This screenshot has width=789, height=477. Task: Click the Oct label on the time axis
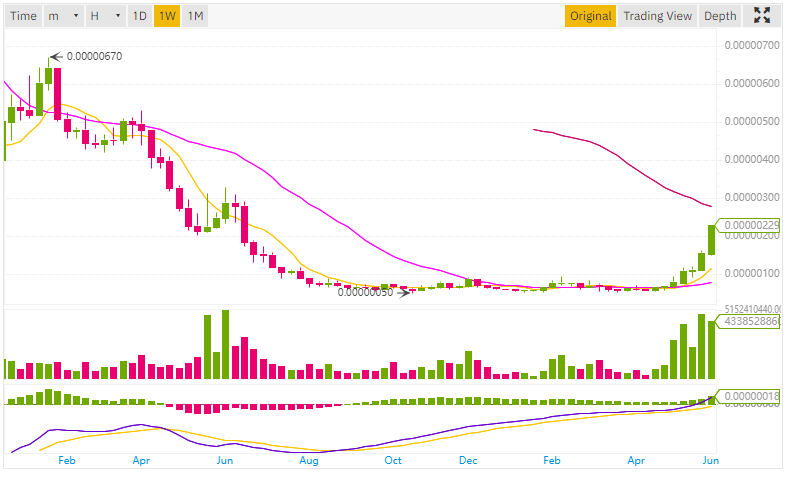[392, 460]
